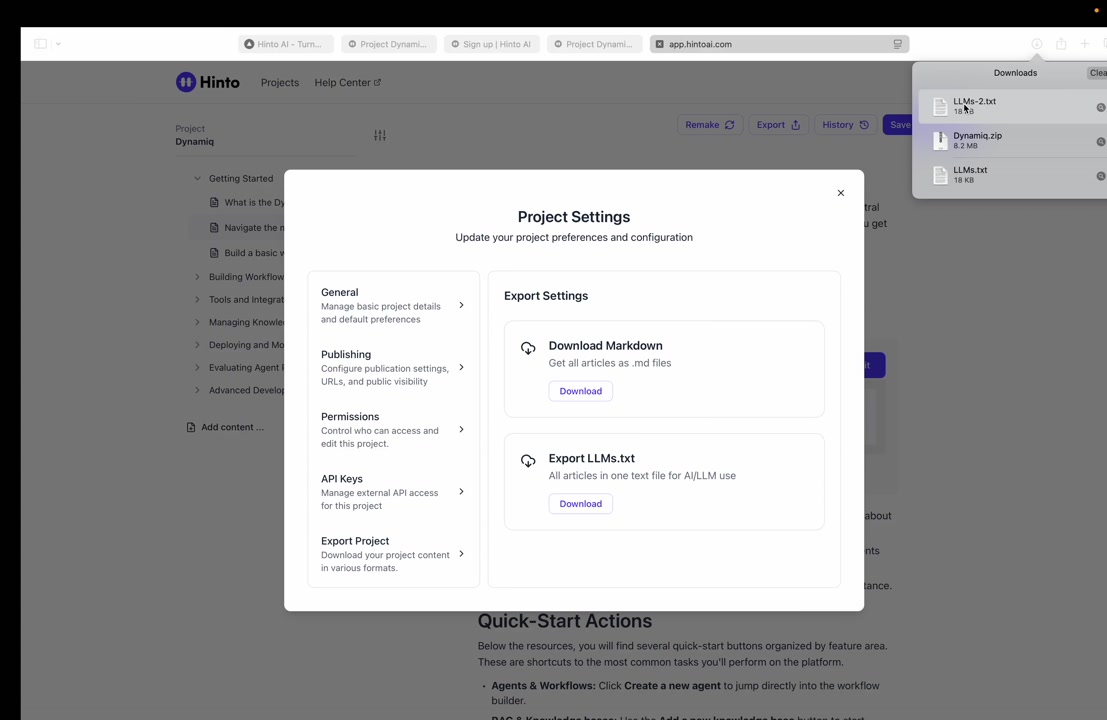Image resolution: width=1107 pixels, height=720 pixels.
Task: Click the Add content document icon
Action: [x=191, y=427]
